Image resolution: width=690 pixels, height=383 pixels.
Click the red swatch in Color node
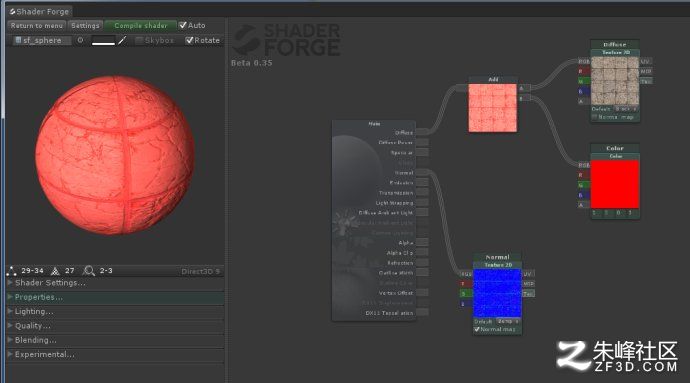coord(615,184)
